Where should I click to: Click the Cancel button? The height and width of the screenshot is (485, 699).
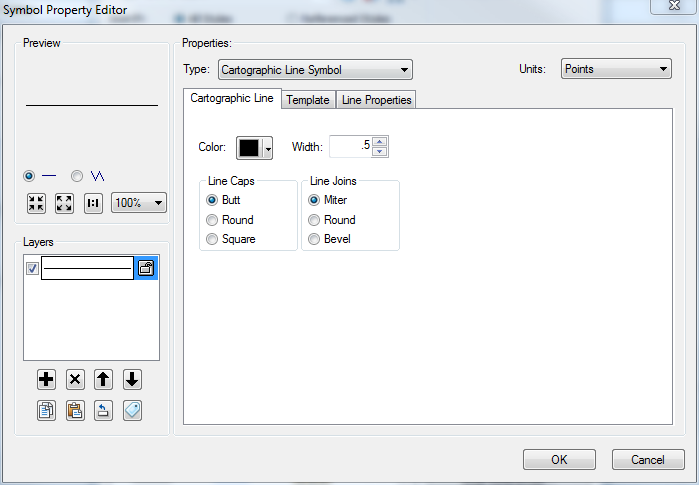(x=648, y=460)
